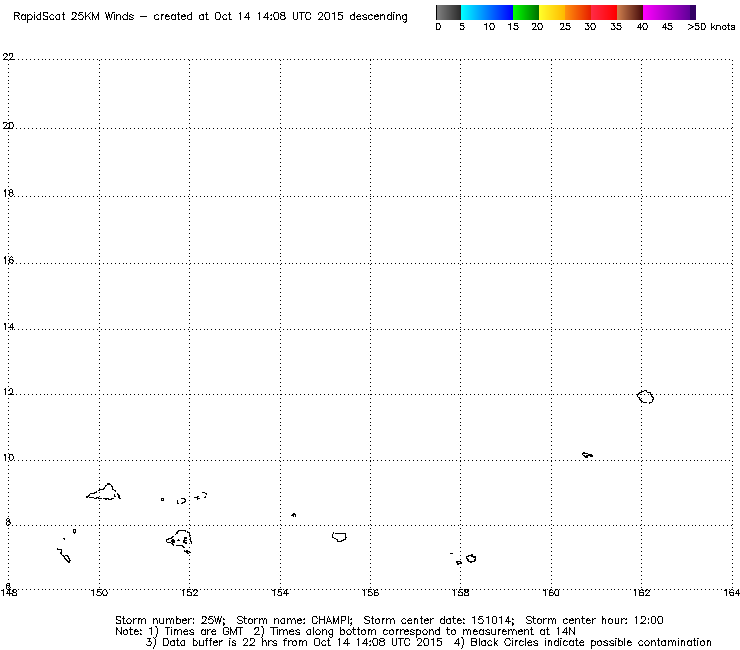Click the latitude label 14

pyautogui.click(x=8, y=326)
